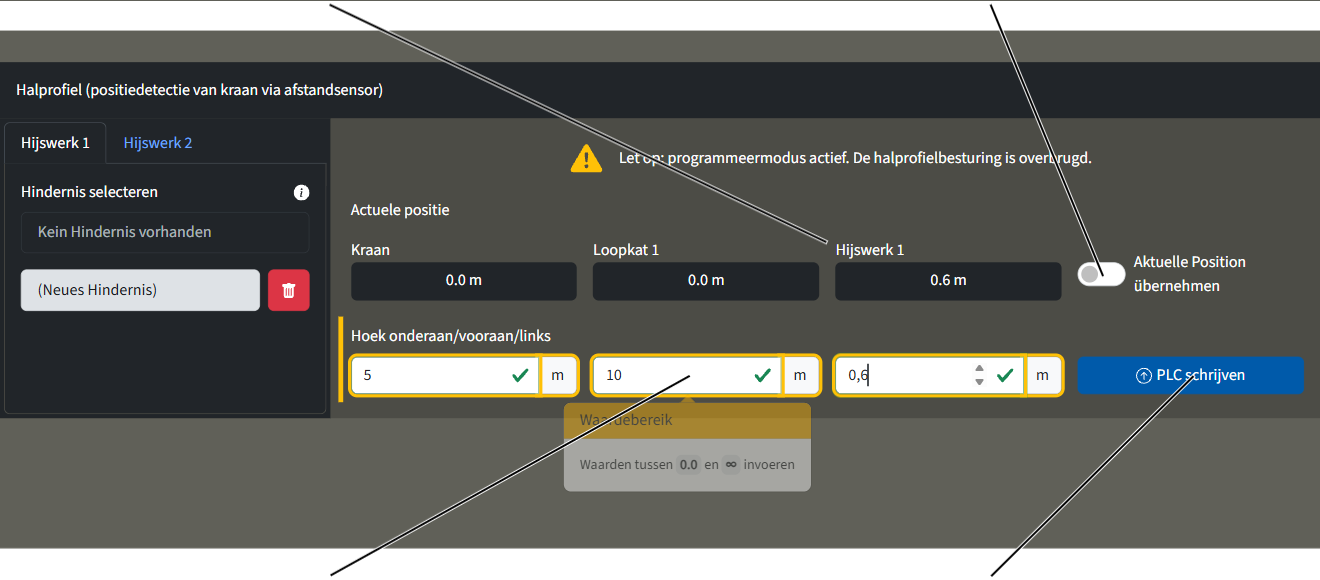The image size is (1320, 580).
Task: Click the green checkmark in the 0,6 field
Action: point(1005,376)
